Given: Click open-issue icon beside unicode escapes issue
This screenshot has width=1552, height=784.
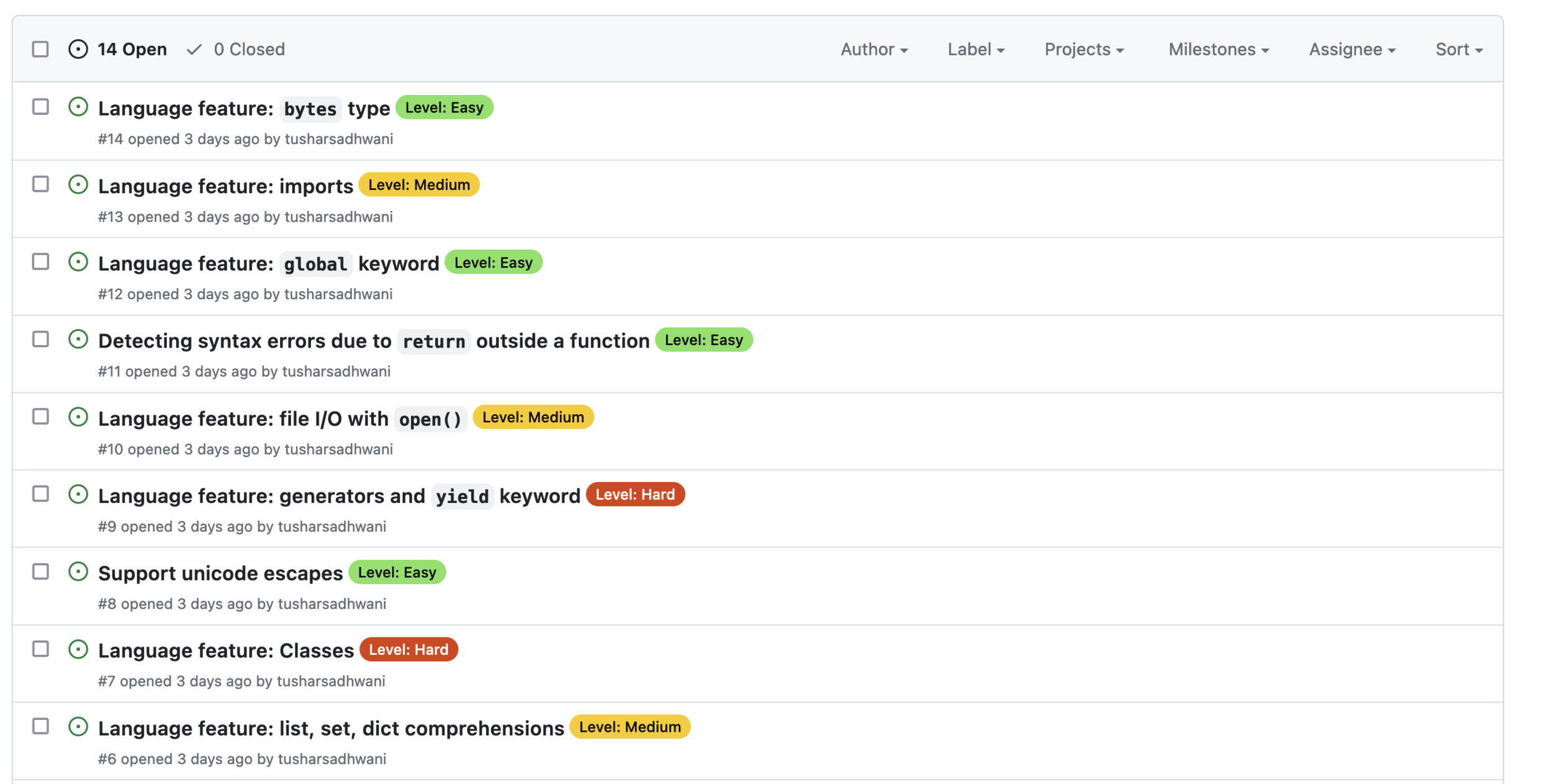Looking at the screenshot, I should pyautogui.click(x=78, y=572).
